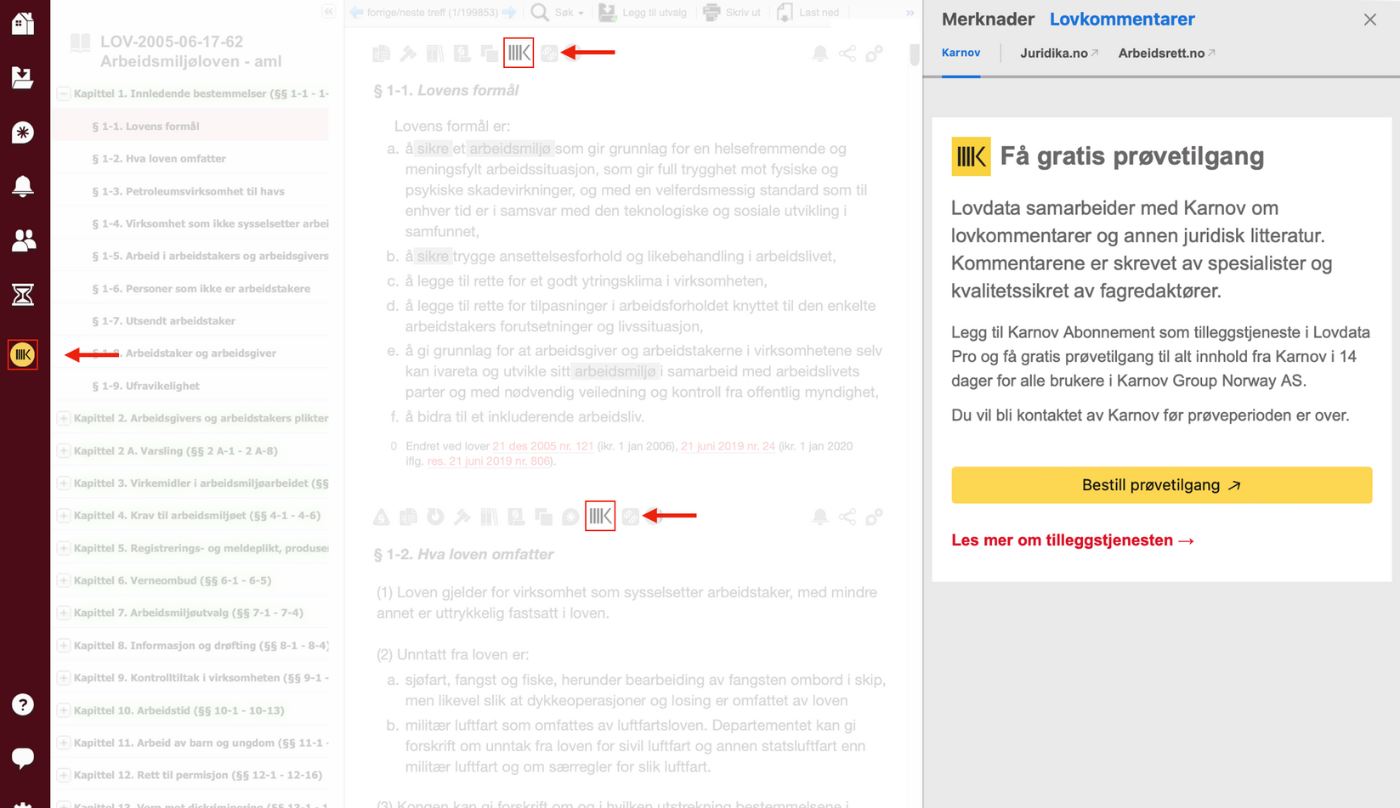Open the users group icon in the sidebar
Screen dimensions: 1400x808
point(23,240)
